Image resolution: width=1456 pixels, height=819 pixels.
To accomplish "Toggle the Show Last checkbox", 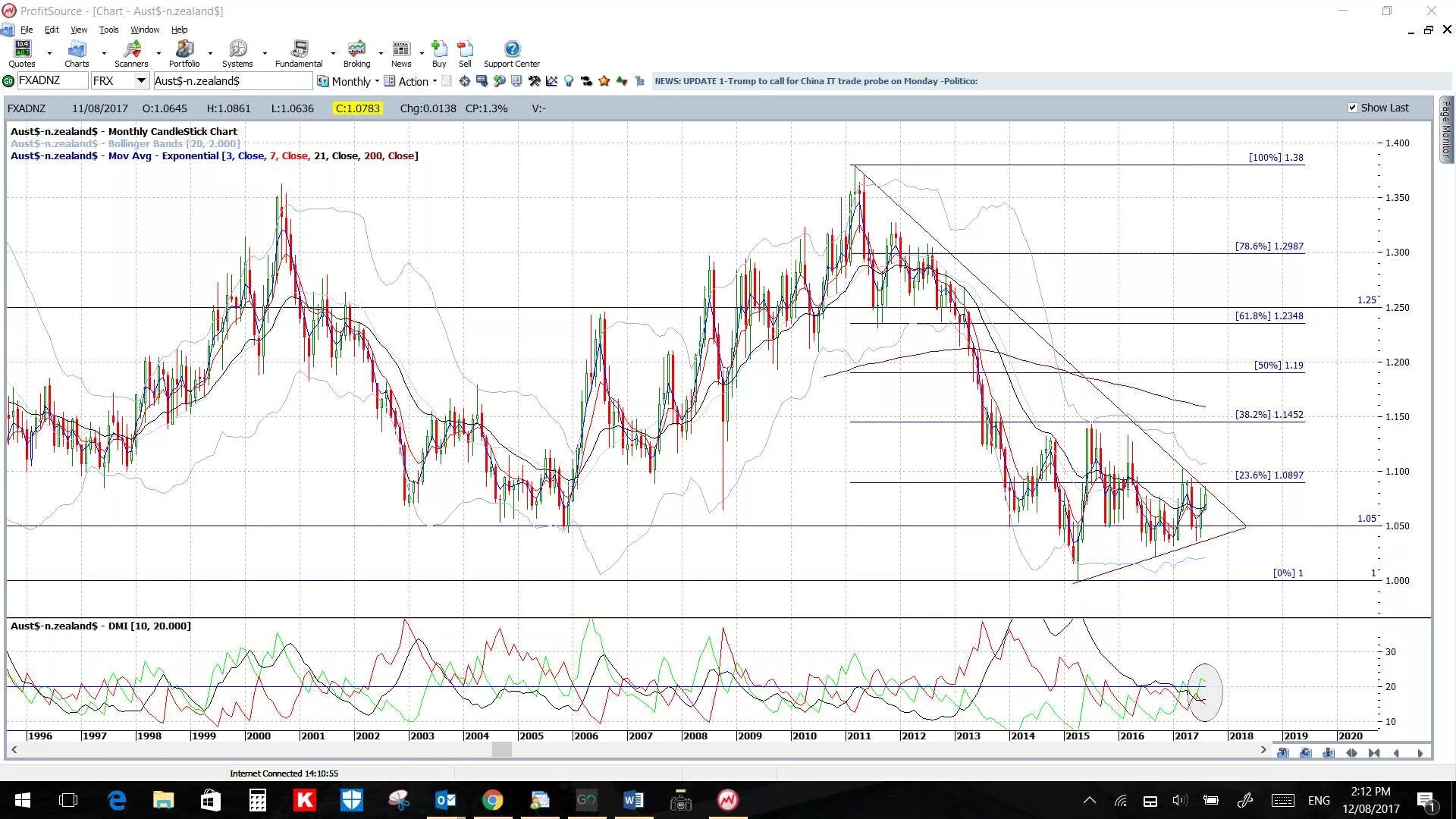I will 1352,108.
